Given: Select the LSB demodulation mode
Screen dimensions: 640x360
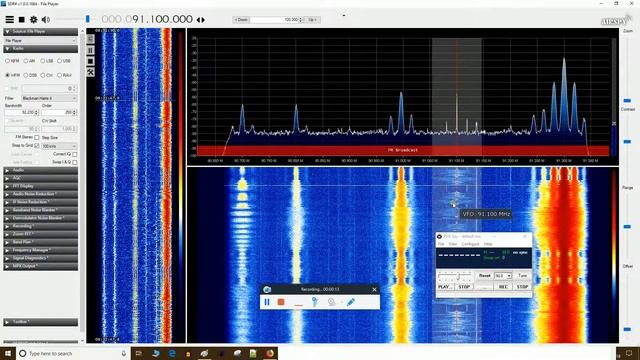Looking at the screenshot, I should tap(47, 61).
